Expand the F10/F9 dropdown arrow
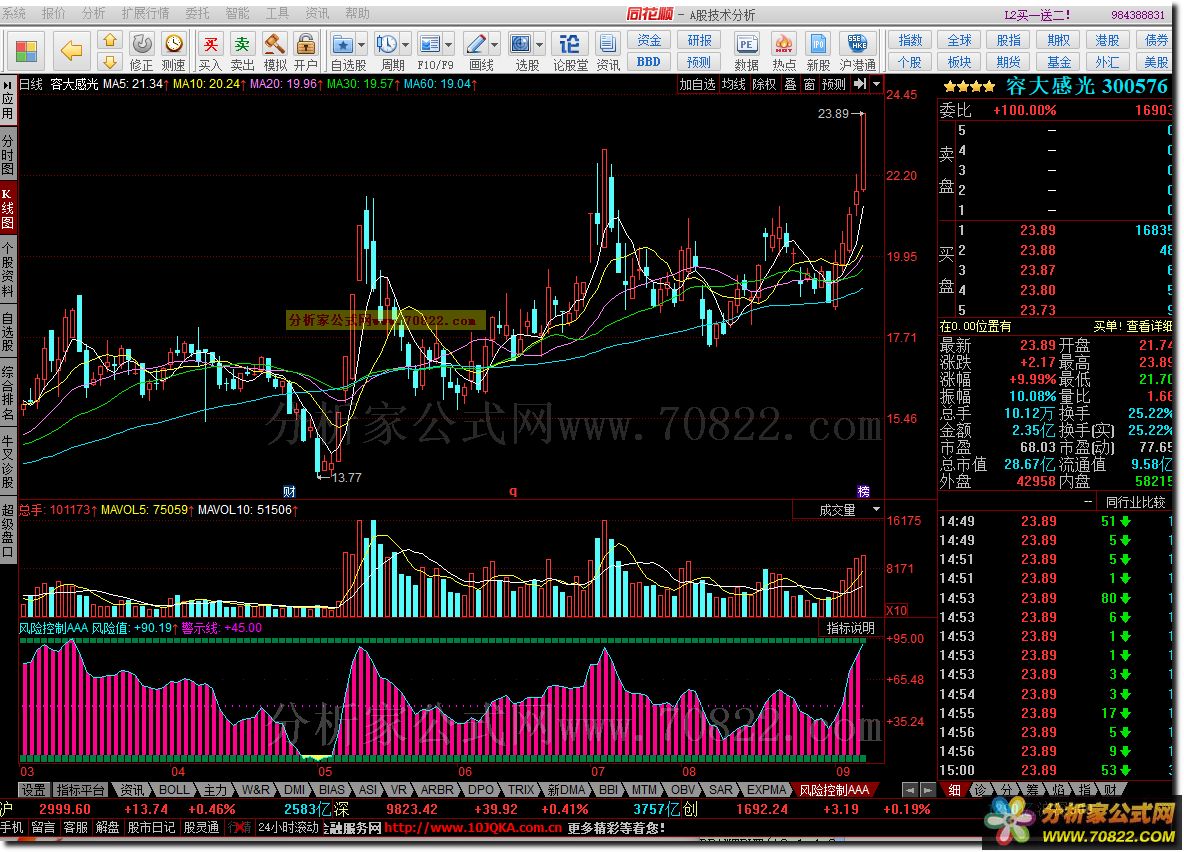 tap(449, 45)
